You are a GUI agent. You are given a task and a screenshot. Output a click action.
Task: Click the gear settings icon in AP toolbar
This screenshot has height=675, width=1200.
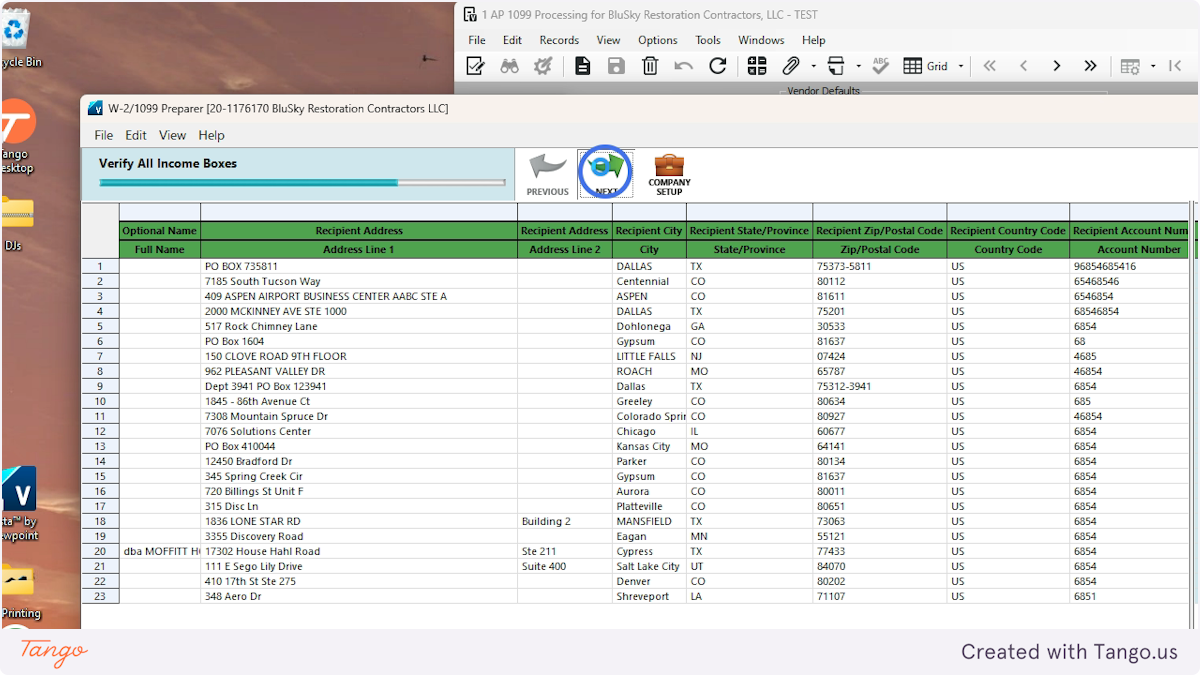[543, 66]
